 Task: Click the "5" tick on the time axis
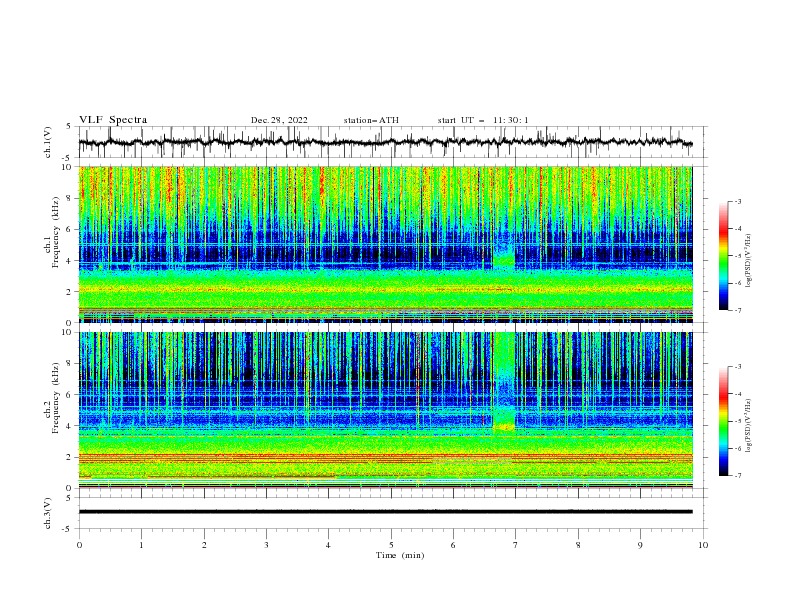click(x=391, y=546)
